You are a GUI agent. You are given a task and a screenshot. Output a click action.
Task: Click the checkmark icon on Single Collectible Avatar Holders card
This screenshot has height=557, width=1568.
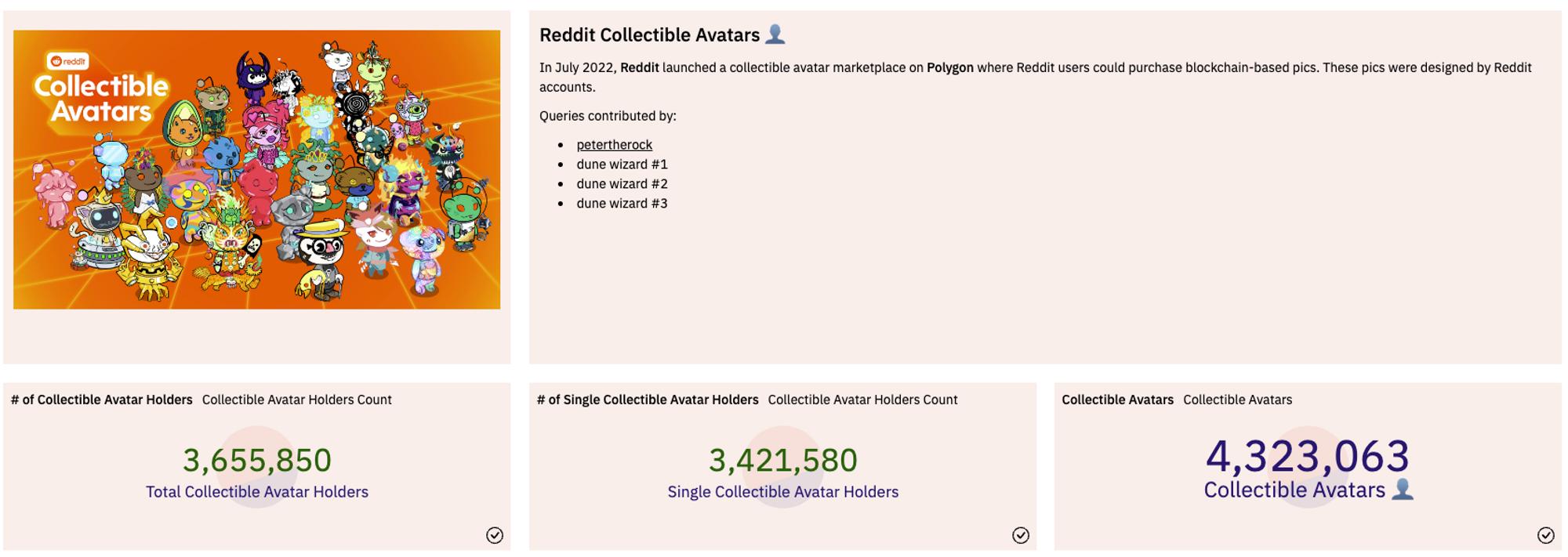[x=1020, y=536]
